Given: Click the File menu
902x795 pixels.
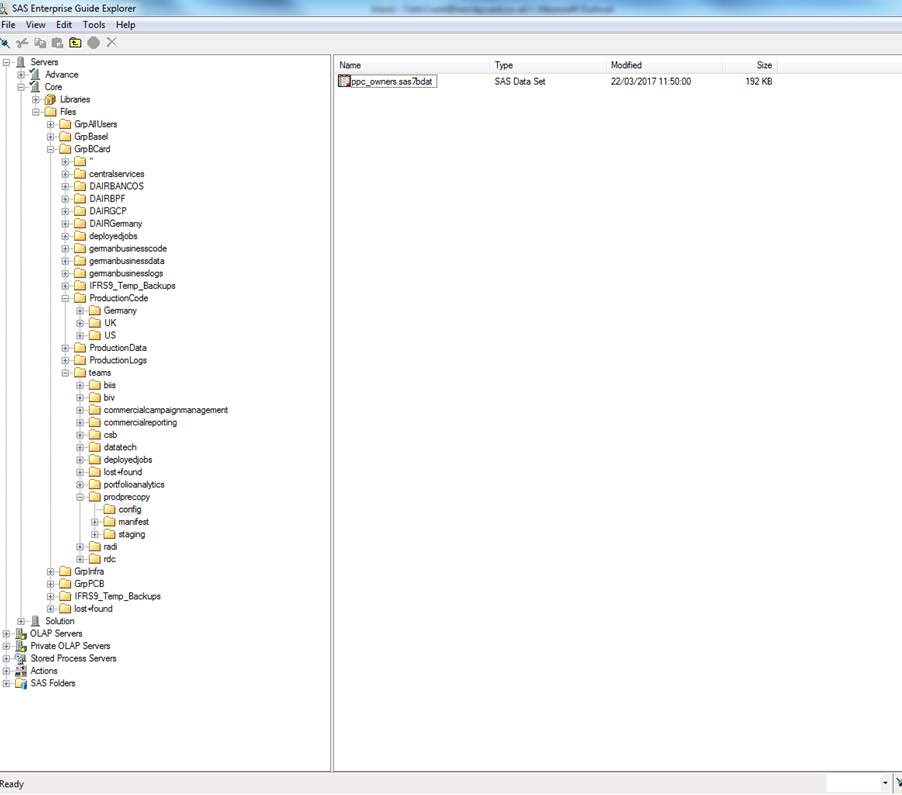Looking at the screenshot, I should (8, 24).
